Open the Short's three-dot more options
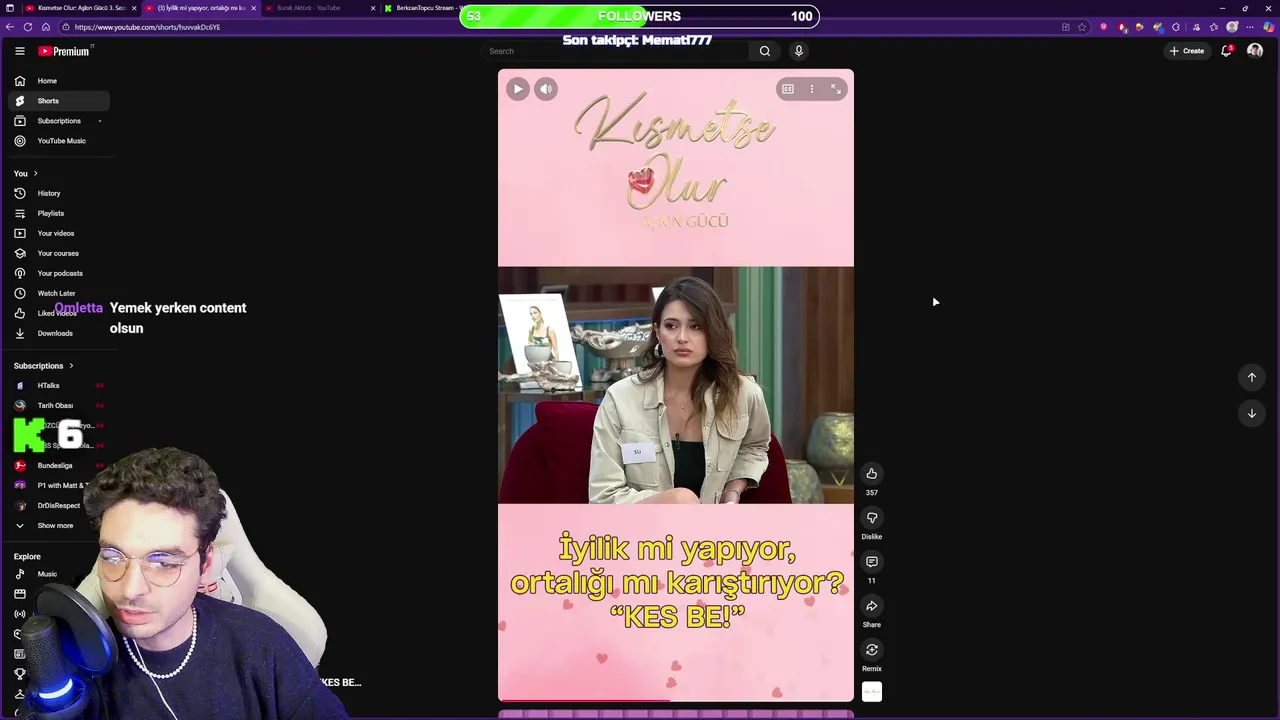 (x=812, y=89)
